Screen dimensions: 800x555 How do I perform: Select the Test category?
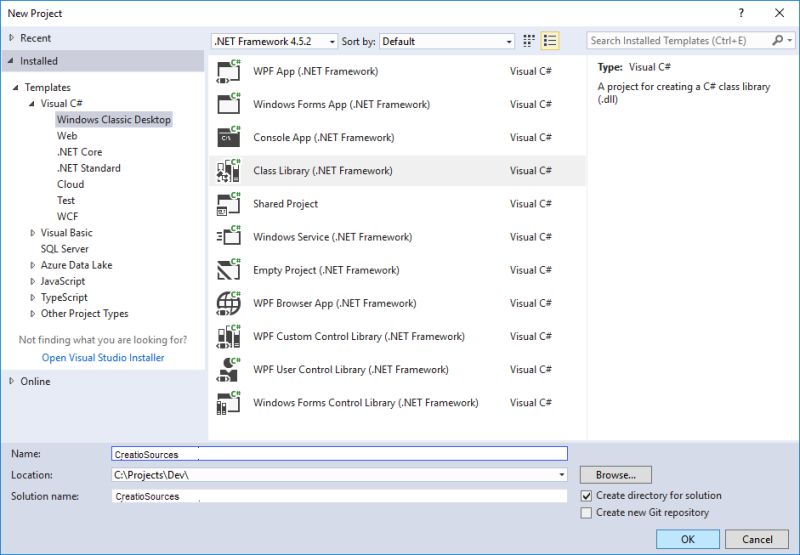coord(66,200)
